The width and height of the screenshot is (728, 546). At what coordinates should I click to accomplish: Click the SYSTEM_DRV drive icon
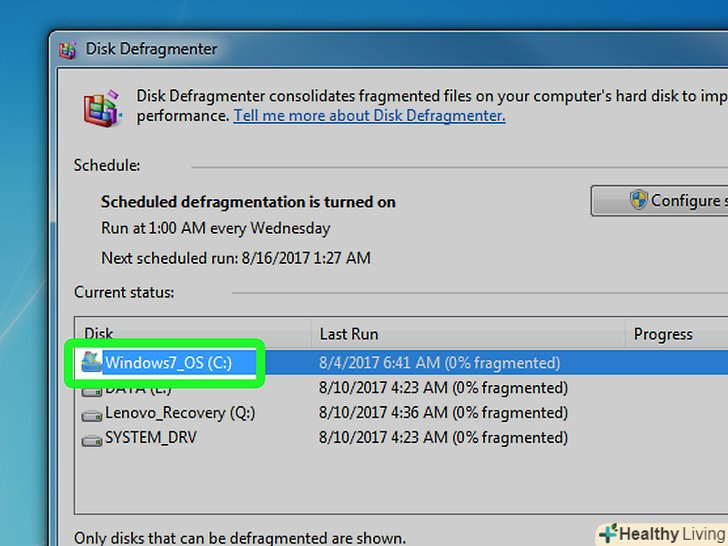[x=91, y=440]
